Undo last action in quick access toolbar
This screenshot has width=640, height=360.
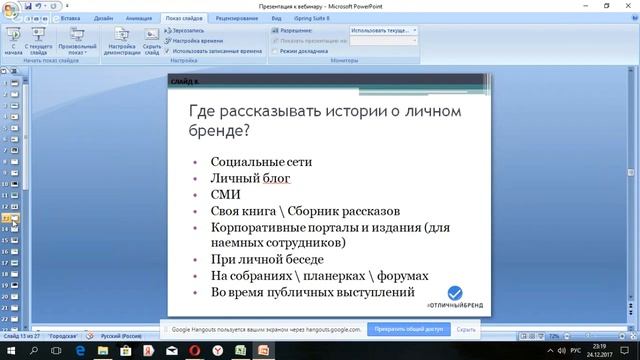click(38, 6)
